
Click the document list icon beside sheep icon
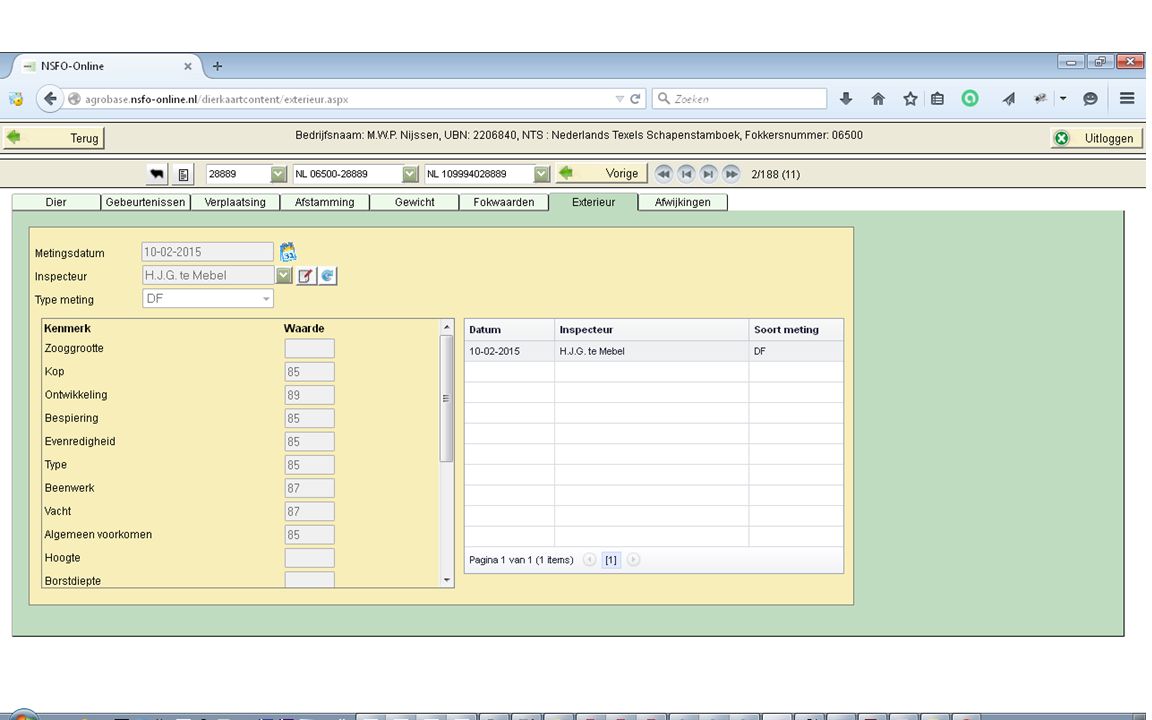click(x=183, y=174)
